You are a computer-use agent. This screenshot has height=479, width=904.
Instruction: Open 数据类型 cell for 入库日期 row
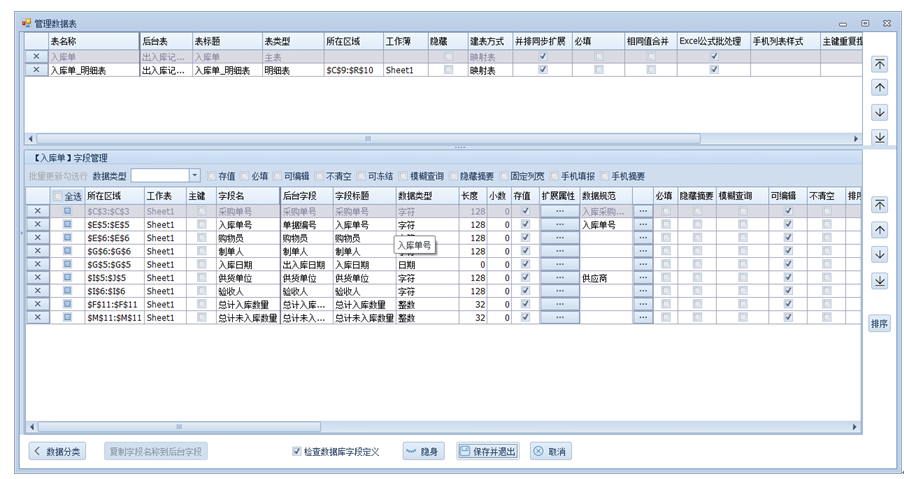coord(426,264)
